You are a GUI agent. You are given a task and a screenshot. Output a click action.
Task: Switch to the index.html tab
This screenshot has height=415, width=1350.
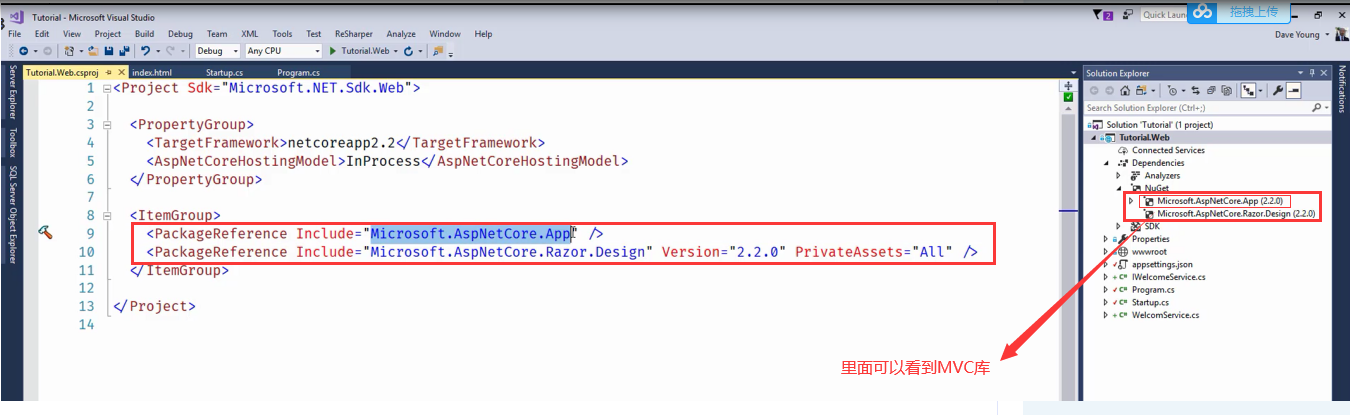point(152,73)
